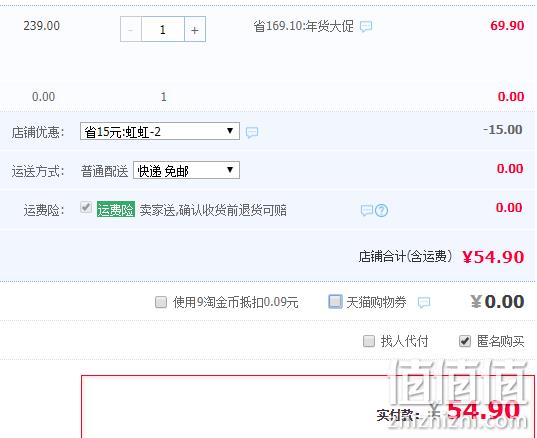
Task: Click the comment icon beside 年货大促
Action: tap(366, 26)
